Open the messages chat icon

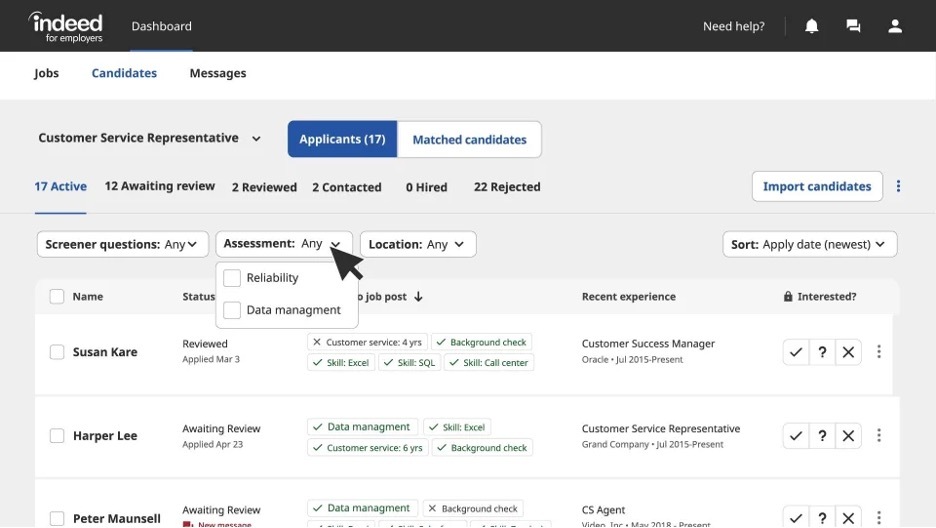tap(853, 26)
